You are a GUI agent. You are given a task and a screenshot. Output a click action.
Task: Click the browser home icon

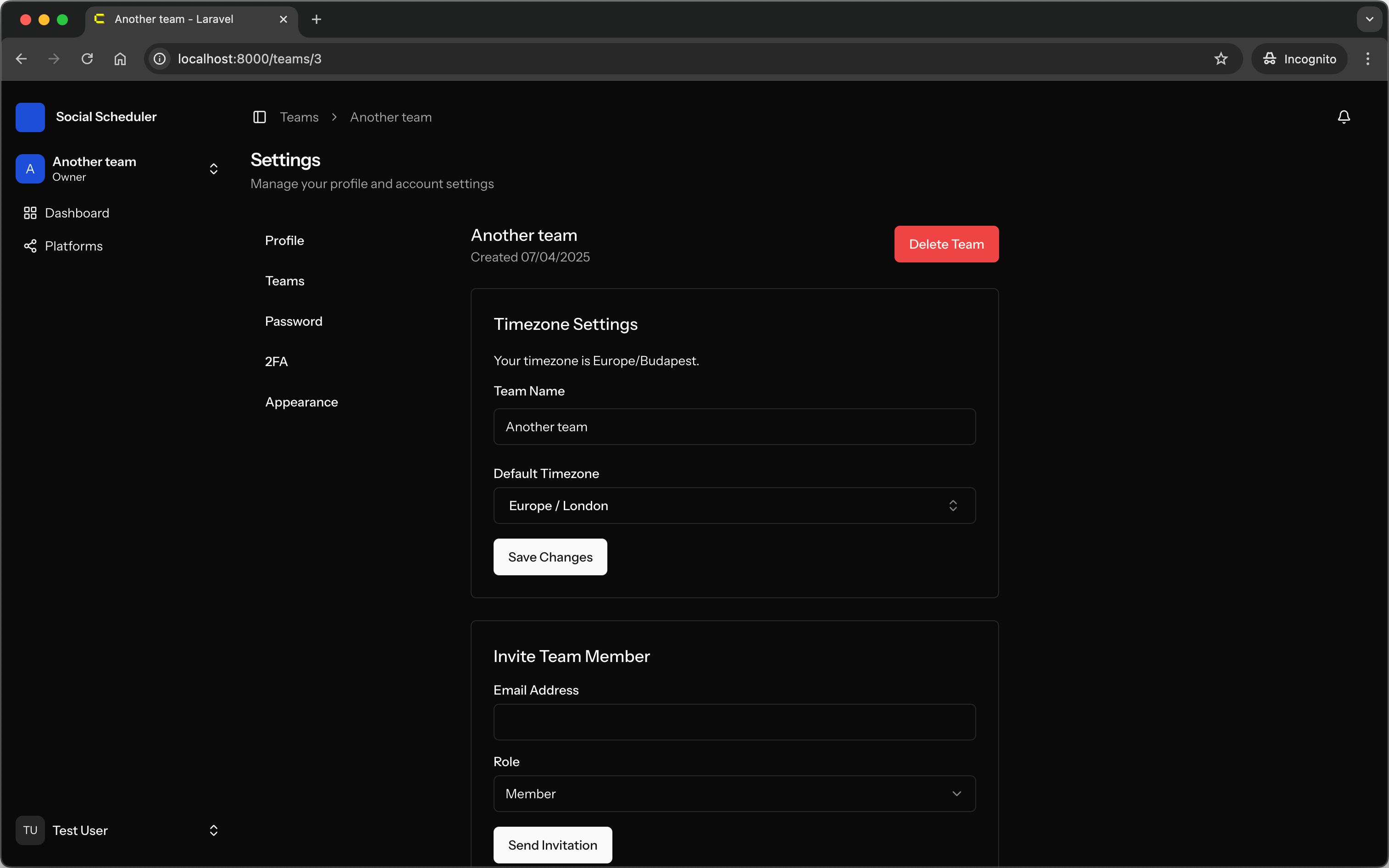click(x=120, y=59)
